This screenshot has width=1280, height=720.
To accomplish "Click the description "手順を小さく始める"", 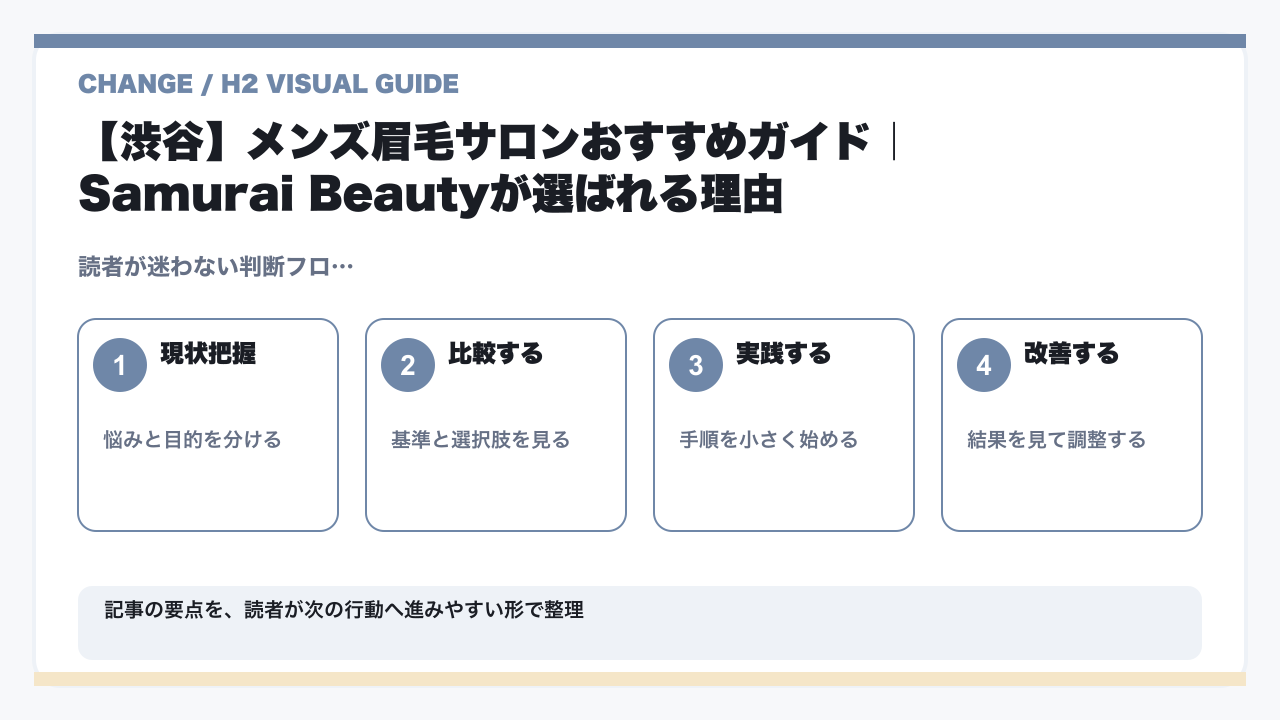I will click(x=769, y=440).
